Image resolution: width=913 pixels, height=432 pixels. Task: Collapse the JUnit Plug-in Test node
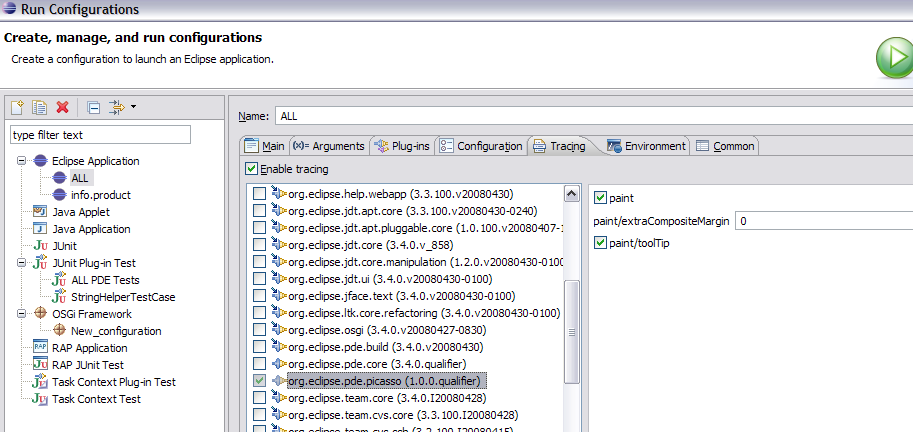(x=22, y=263)
